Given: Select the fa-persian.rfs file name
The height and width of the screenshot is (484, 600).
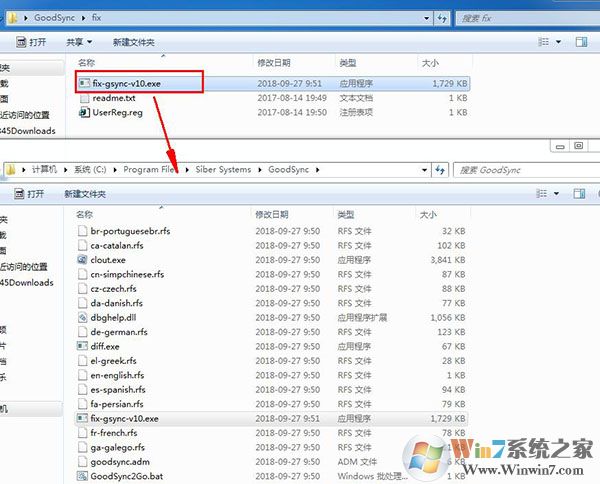Looking at the screenshot, I should [117, 404].
